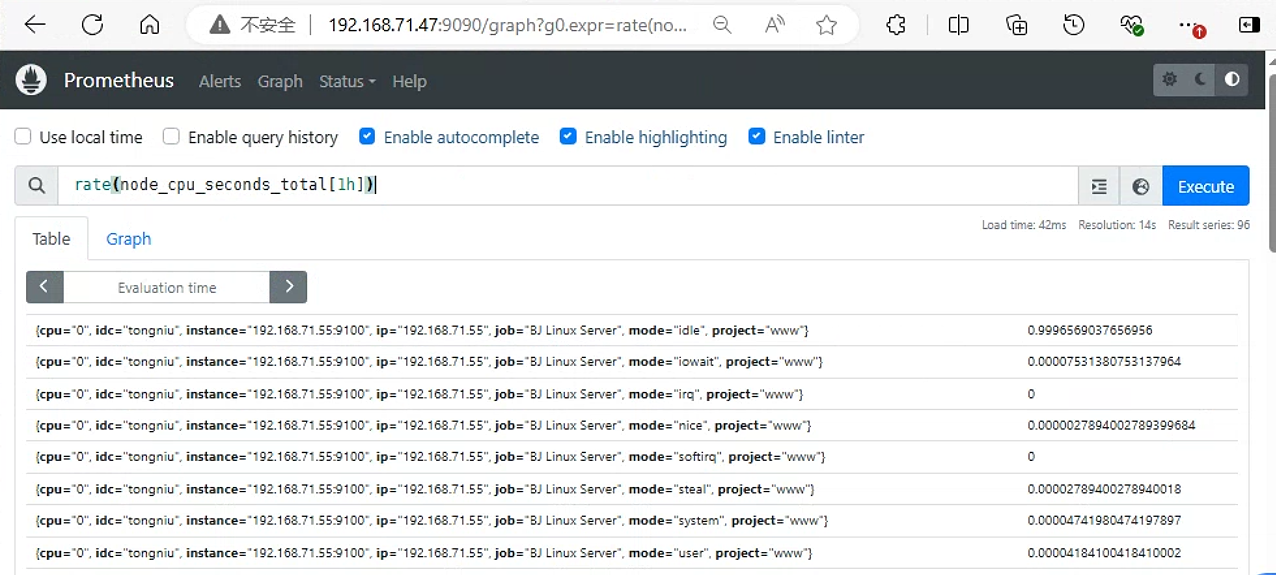1276x575 pixels.
Task: Open browser collections icon
Action: click(1016, 25)
